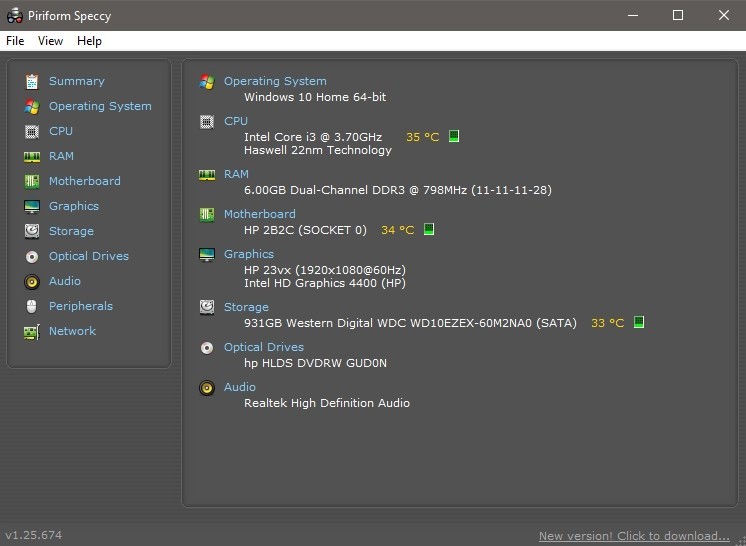Select Summary in the sidebar
746x546 pixels.
pyautogui.click(x=77, y=81)
